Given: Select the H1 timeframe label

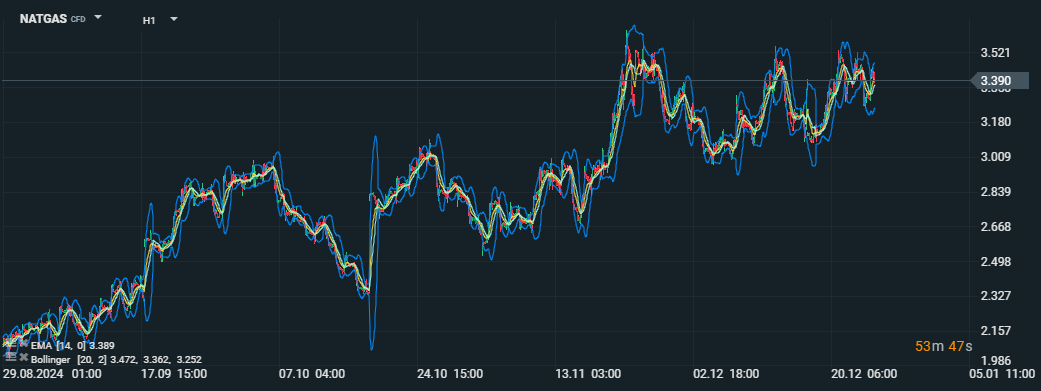Looking at the screenshot, I should (x=149, y=21).
